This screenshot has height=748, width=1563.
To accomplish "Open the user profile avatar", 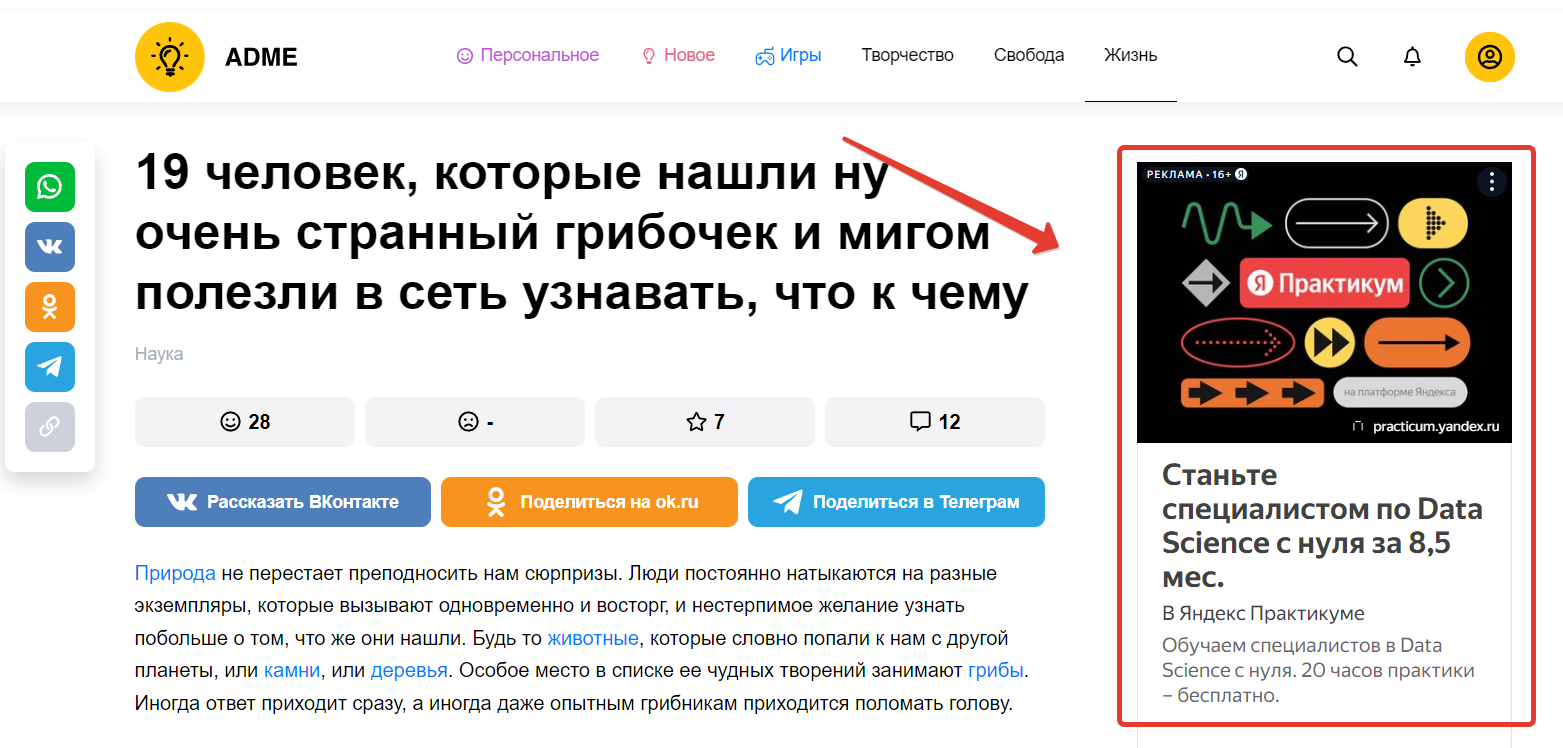I will (1489, 57).
